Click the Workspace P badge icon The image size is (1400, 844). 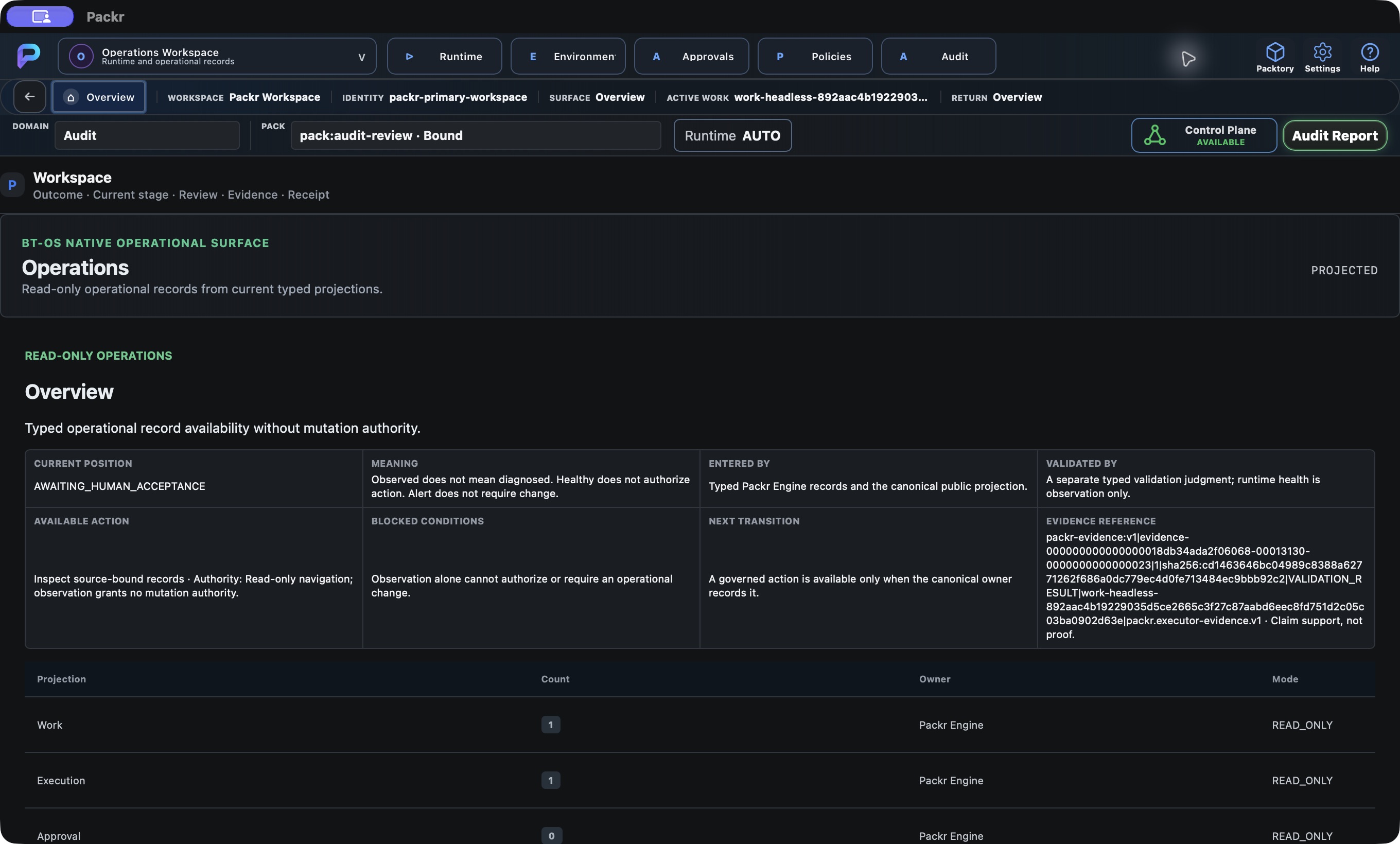(x=12, y=185)
